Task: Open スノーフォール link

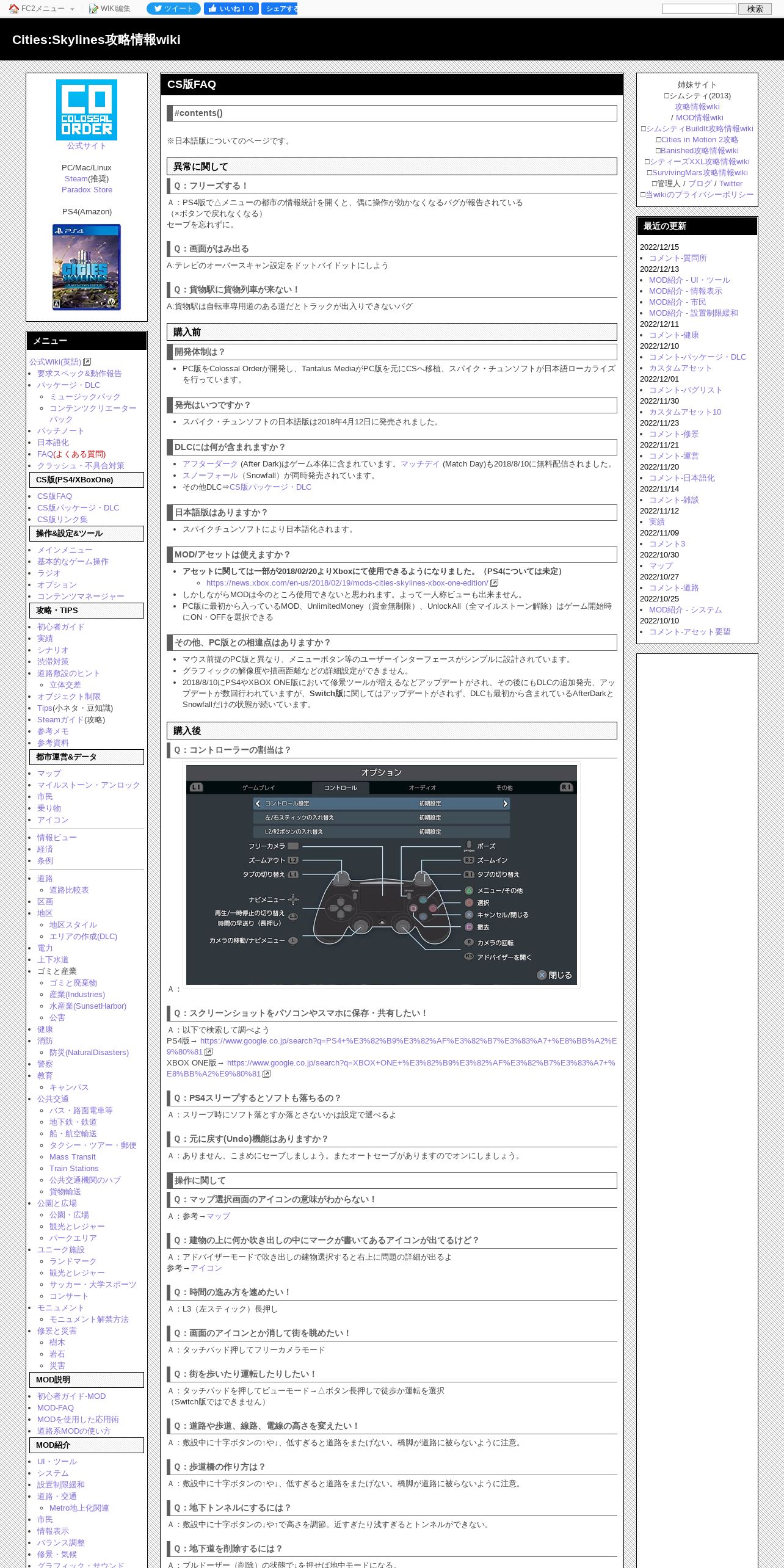Action: pyautogui.click(x=210, y=475)
